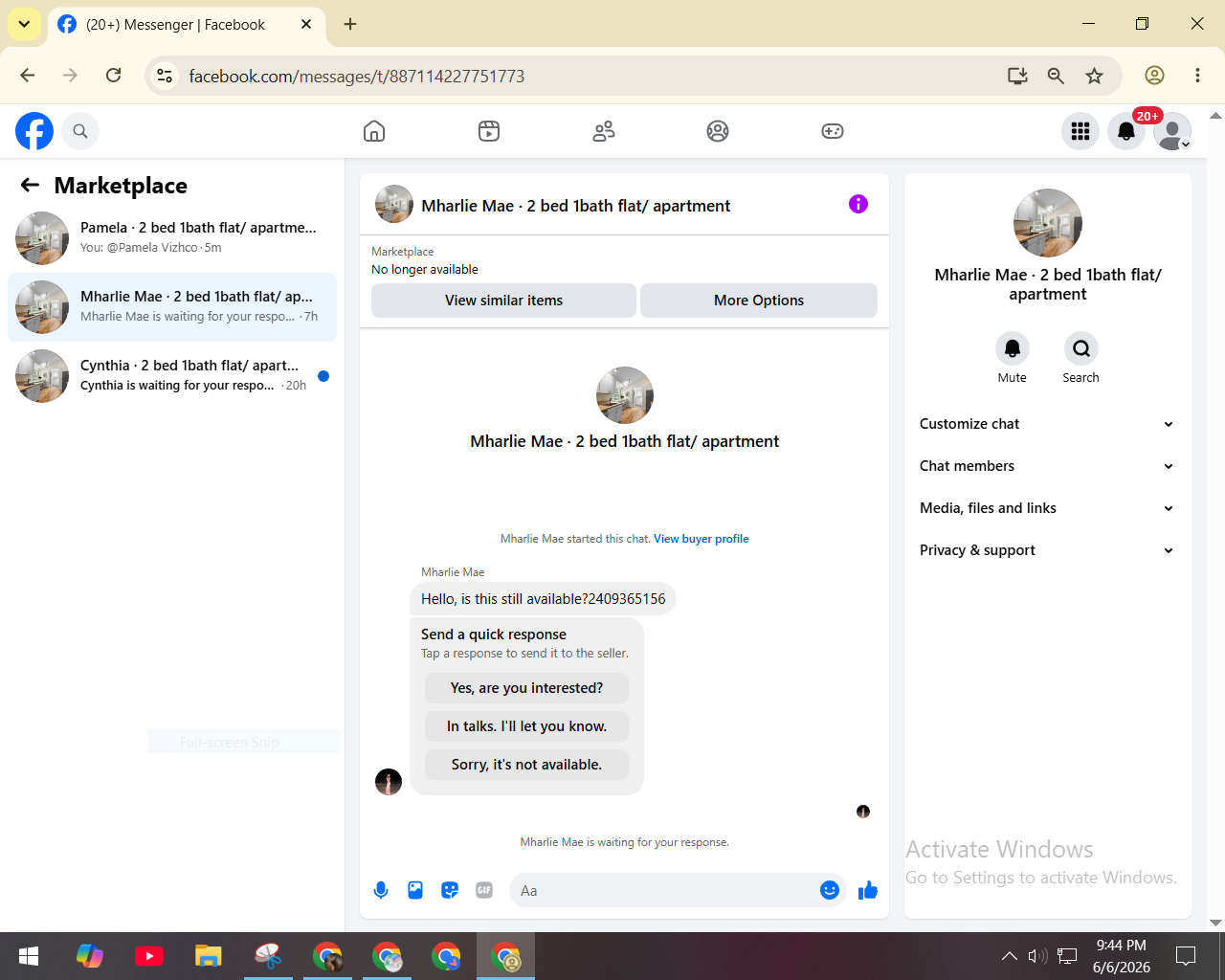The image size is (1225, 980).
Task: Open the Facebook logo home link
Action: pos(34,131)
